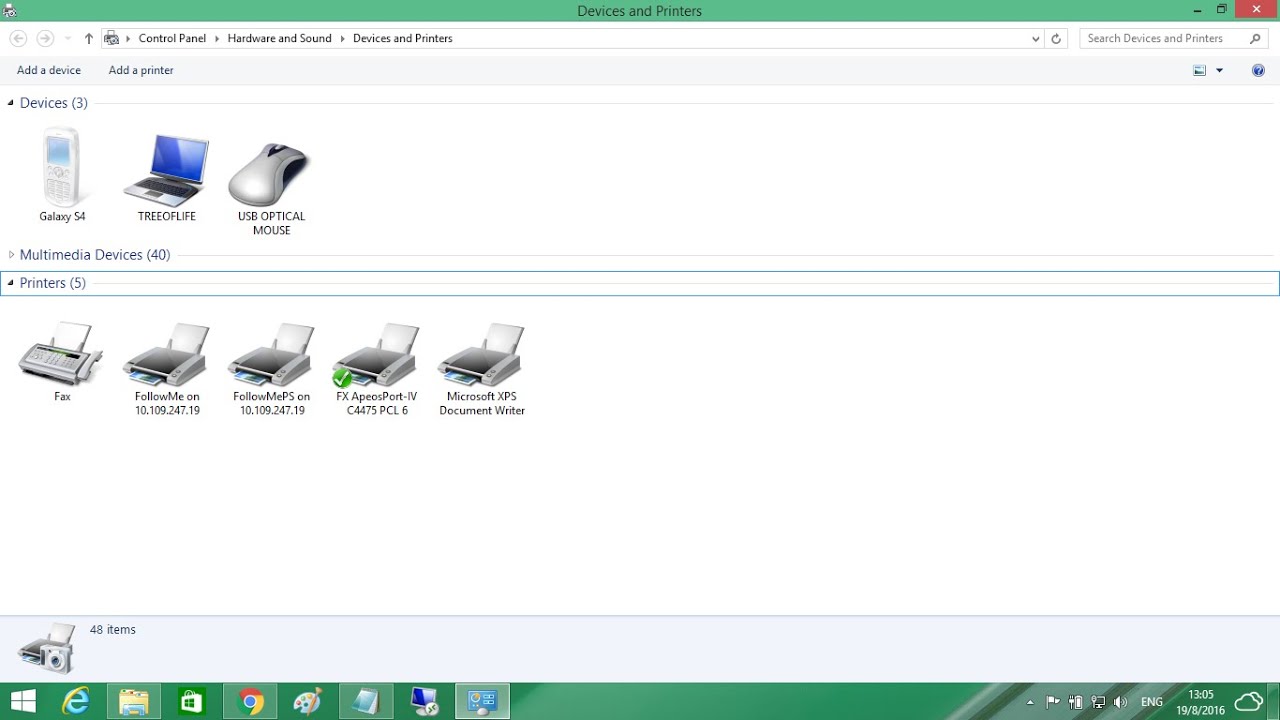Click breadcrumb arrow after Hardware and Sound
This screenshot has width=1280, height=720.
pos(342,38)
